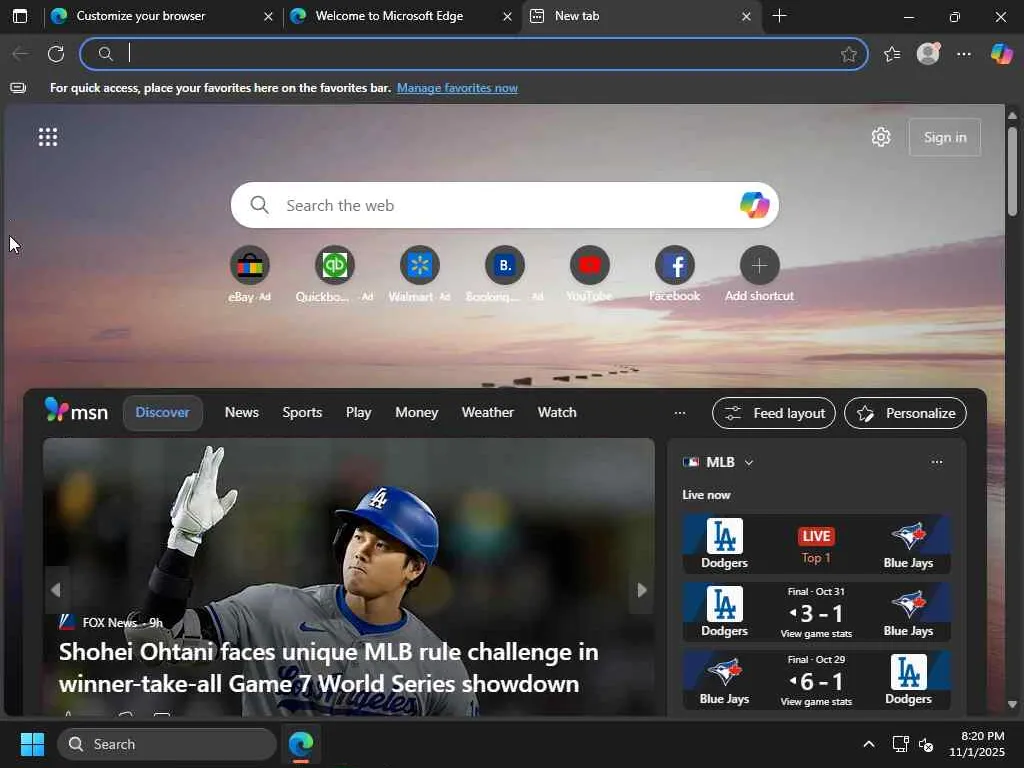Select the New tab tab
Screen dimensions: 1024x768
pyautogui.click(x=577, y=16)
